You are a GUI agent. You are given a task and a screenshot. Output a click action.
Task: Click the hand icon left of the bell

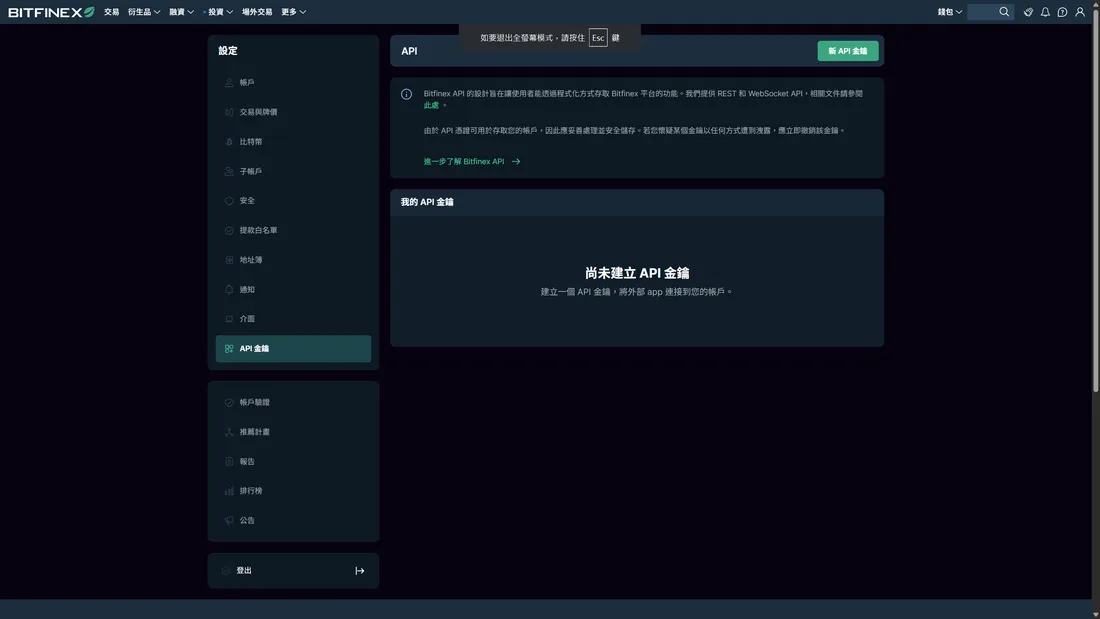1028,12
